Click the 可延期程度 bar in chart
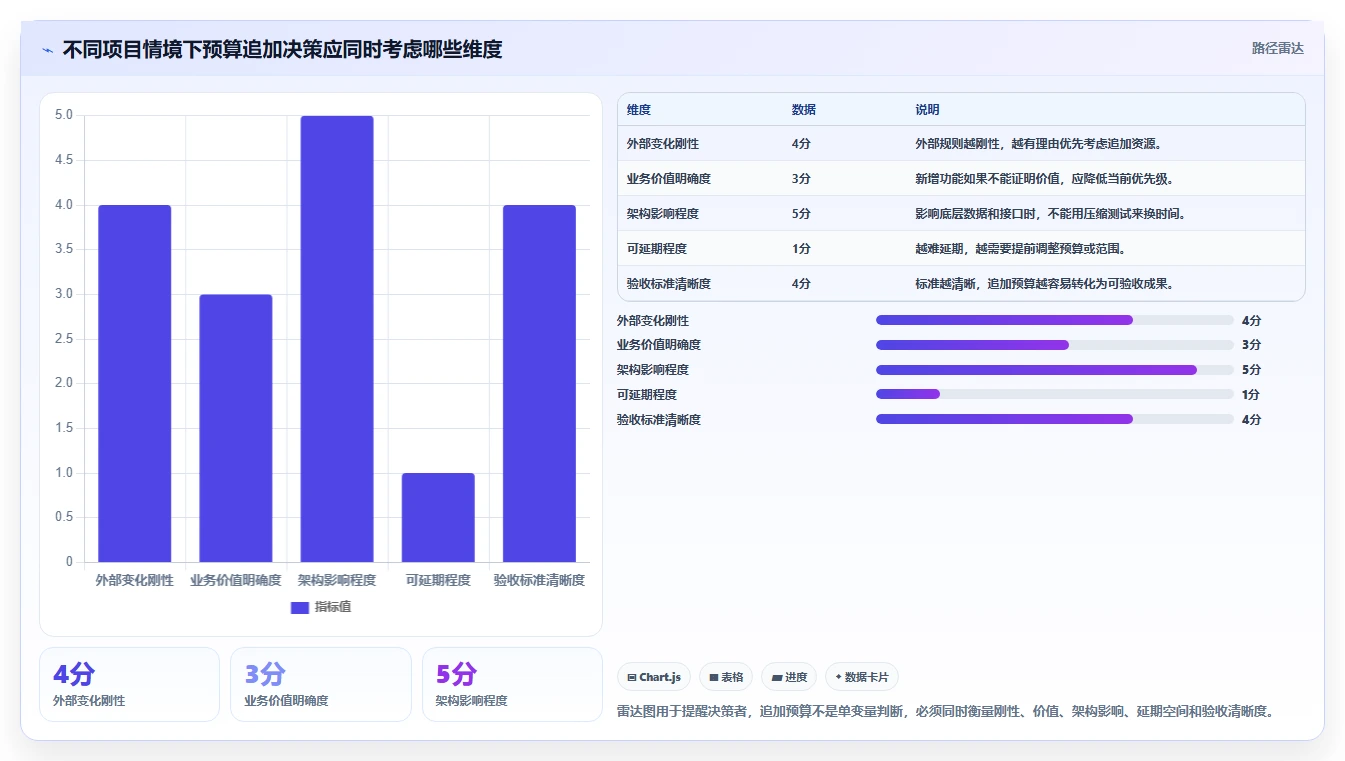The image size is (1345, 761). point(438,517)
